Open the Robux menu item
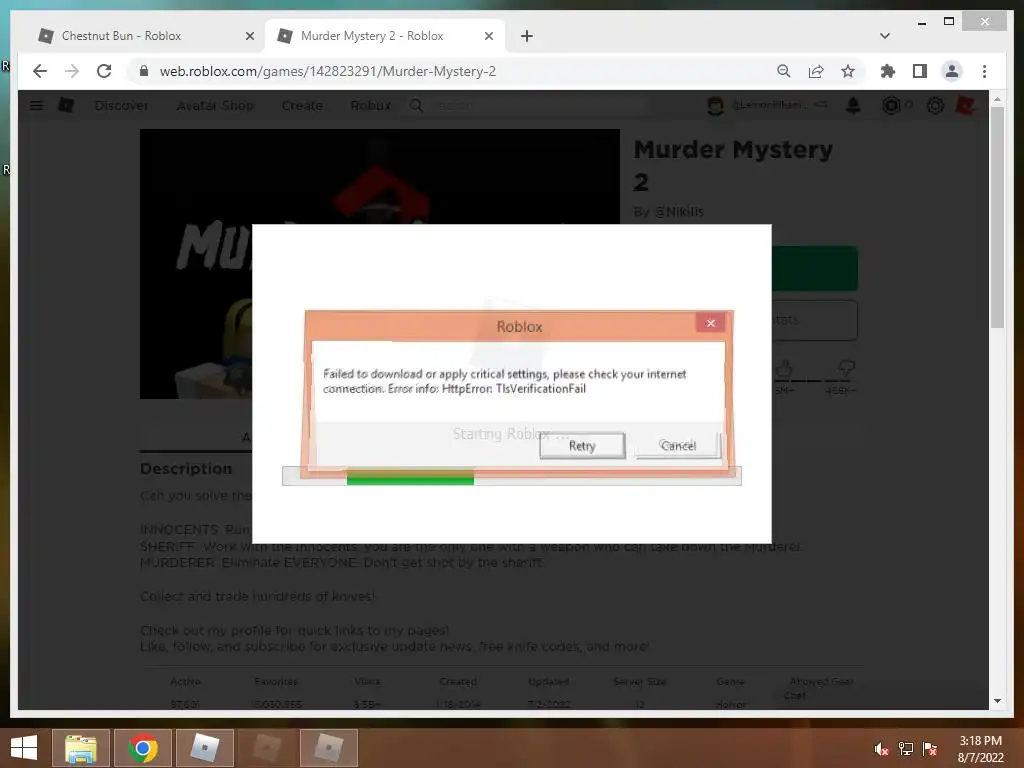This screenshot has width=1024, height=768. [x=370, y=105]
